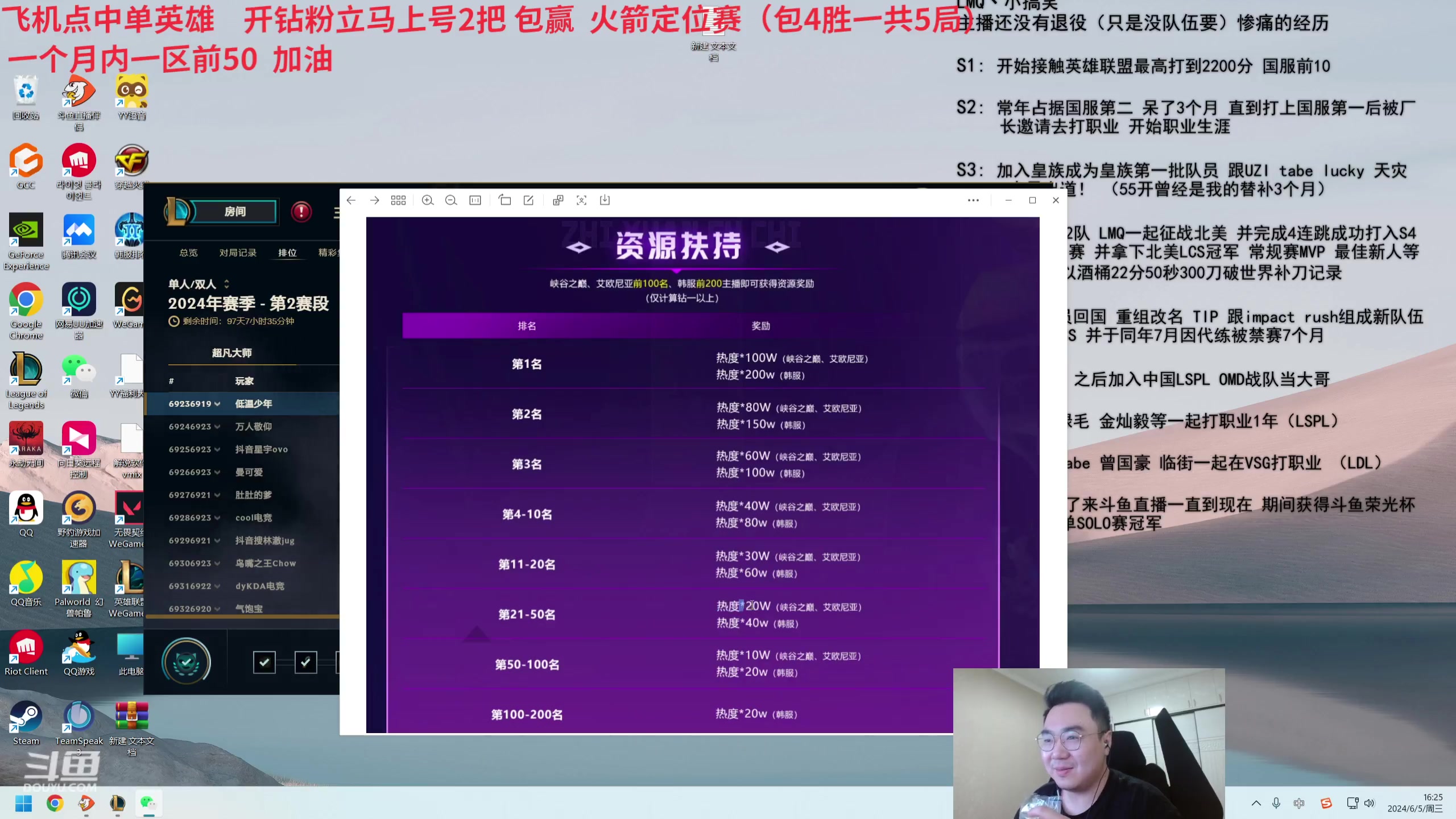Expand the chevron beside 69236919
1456x819 pixels.
pos(217,404)
